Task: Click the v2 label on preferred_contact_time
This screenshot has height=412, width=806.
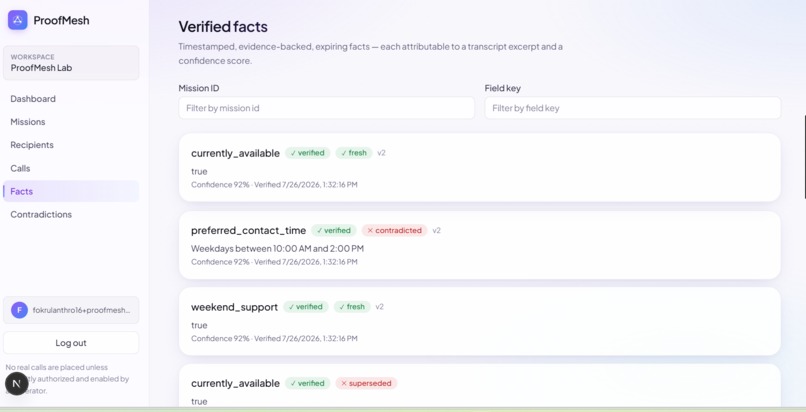Action: click(x=436, y=230)
